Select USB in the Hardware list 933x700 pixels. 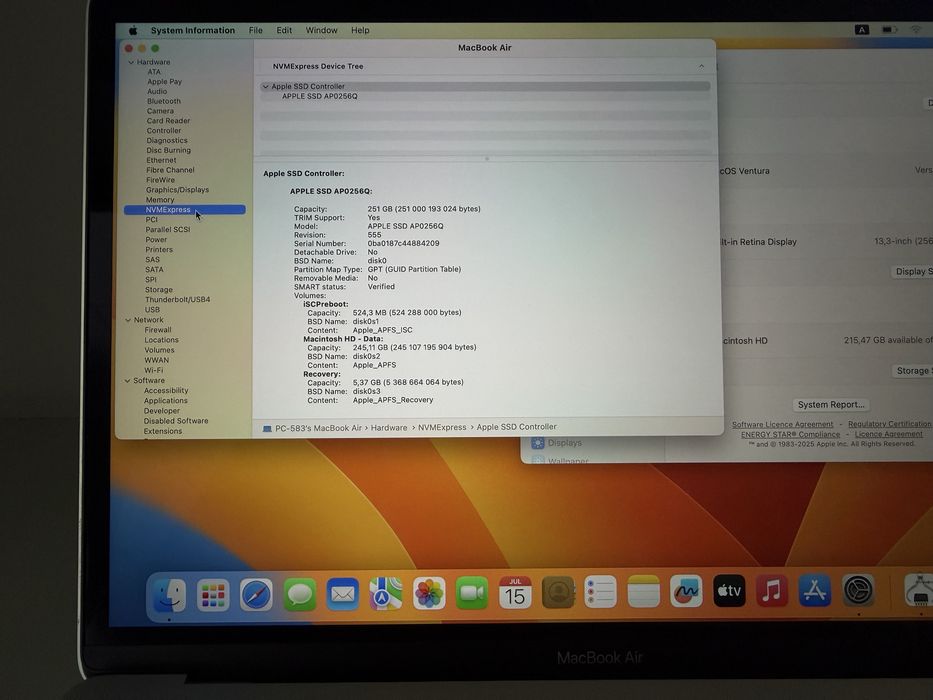(152, 310)
